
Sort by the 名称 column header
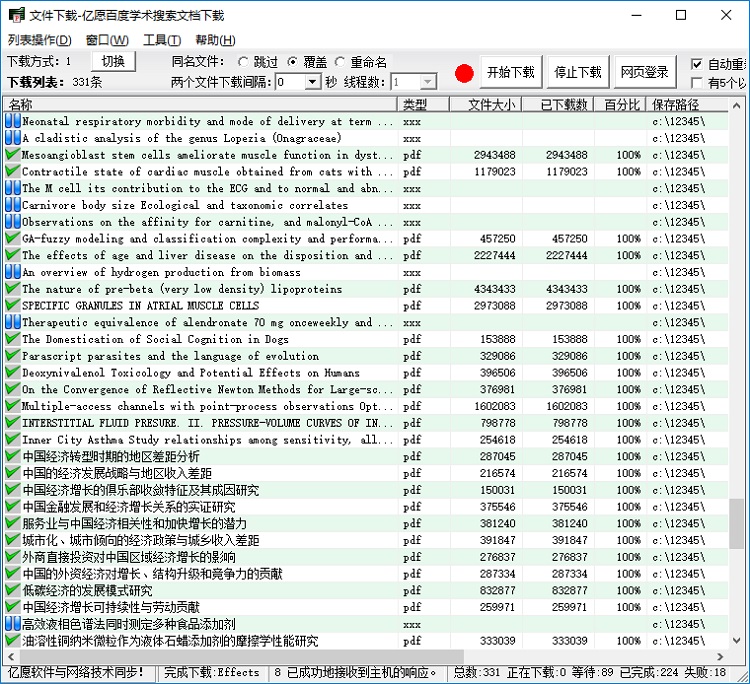pos(200,104)
